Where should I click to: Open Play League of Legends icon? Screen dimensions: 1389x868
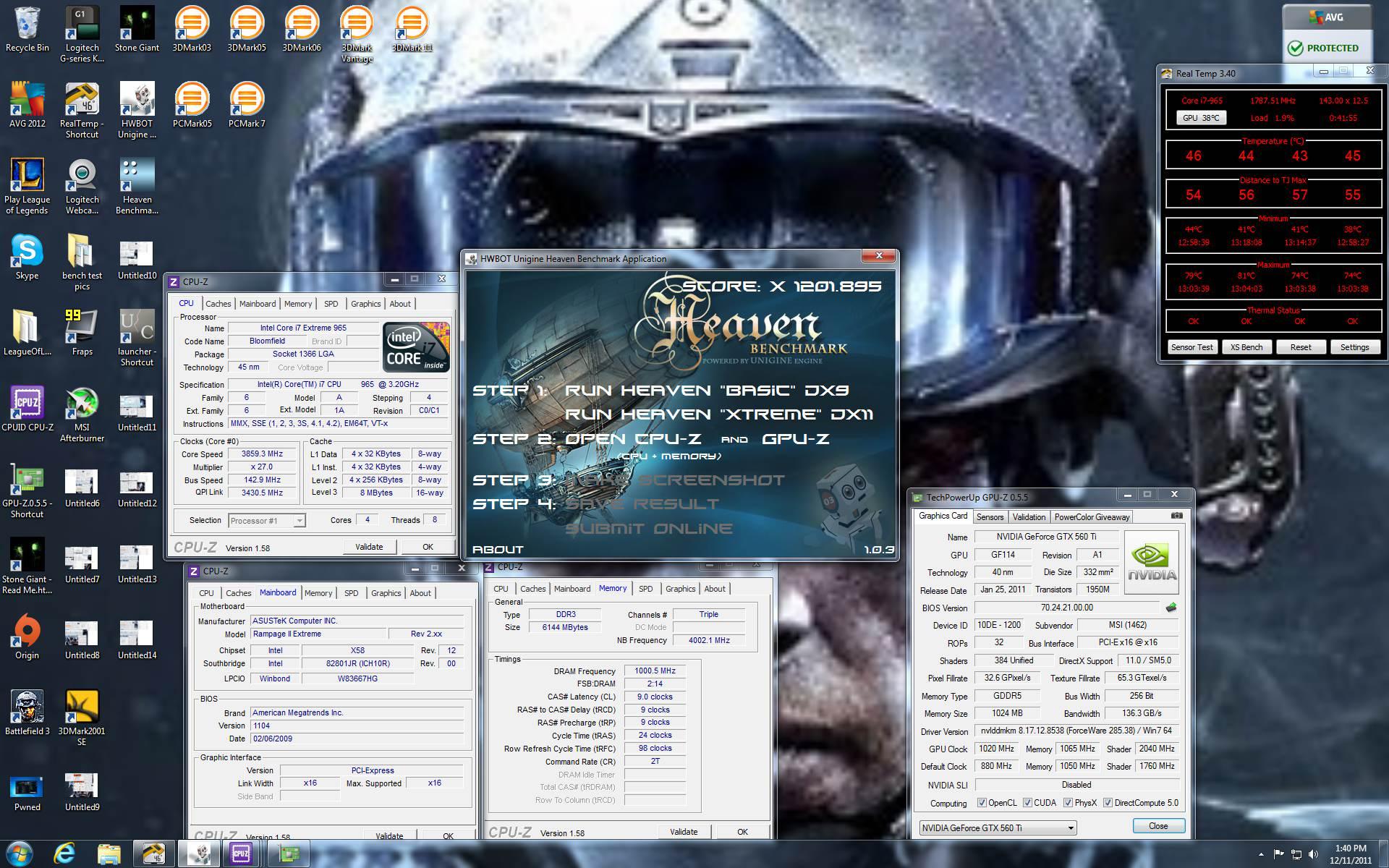pos(27,186)
